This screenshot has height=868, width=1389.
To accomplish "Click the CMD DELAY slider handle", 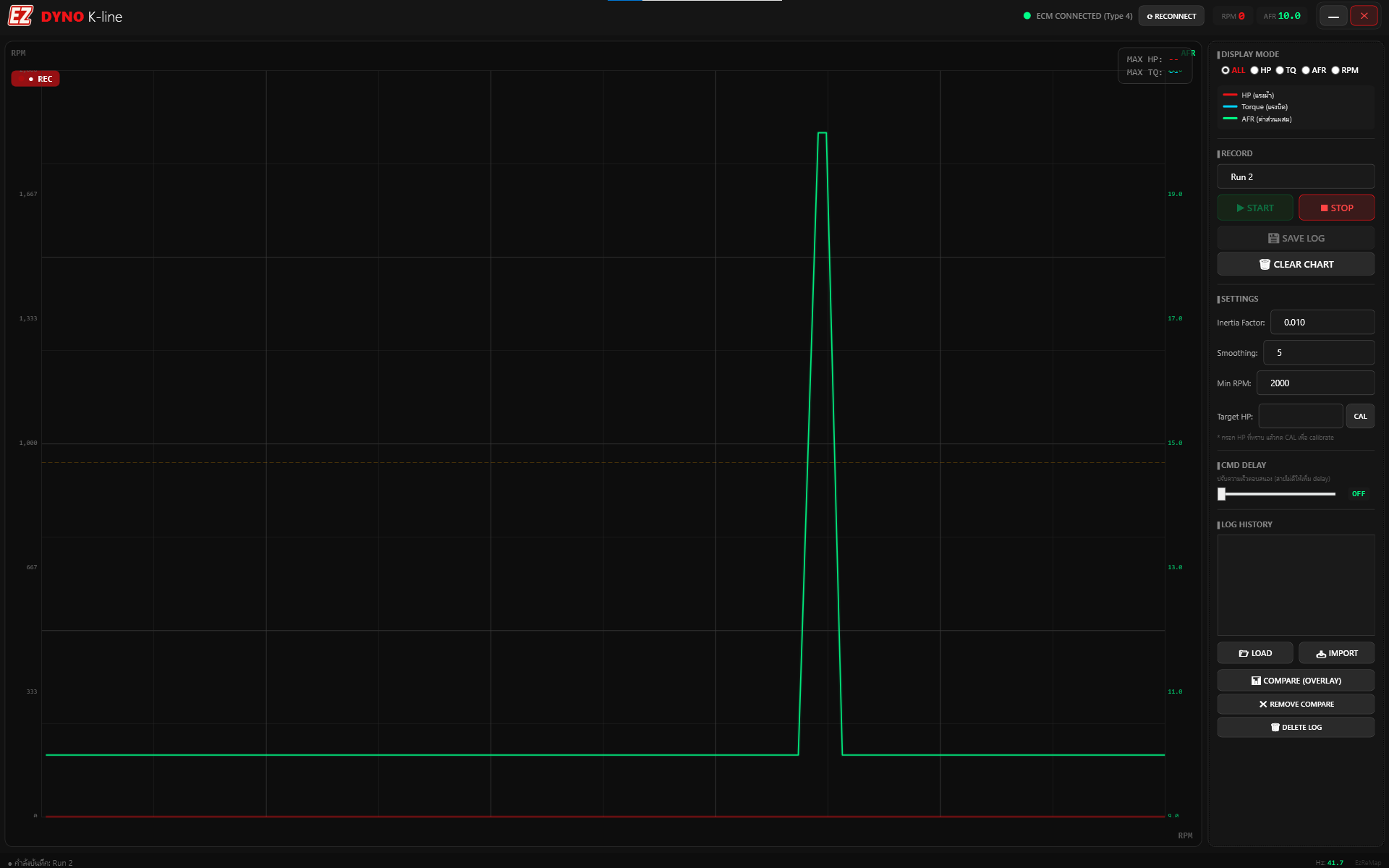I will [x=1223, y=493].
